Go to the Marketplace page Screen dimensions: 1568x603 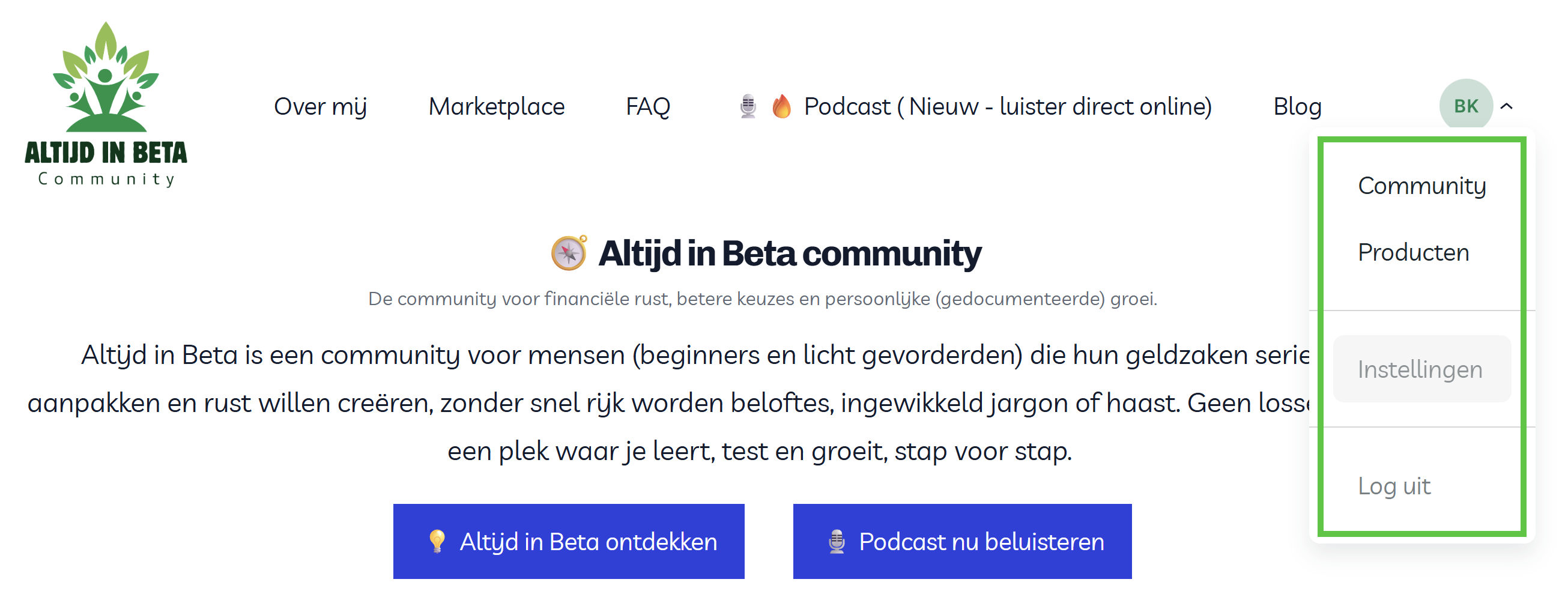tap(497, 106)
